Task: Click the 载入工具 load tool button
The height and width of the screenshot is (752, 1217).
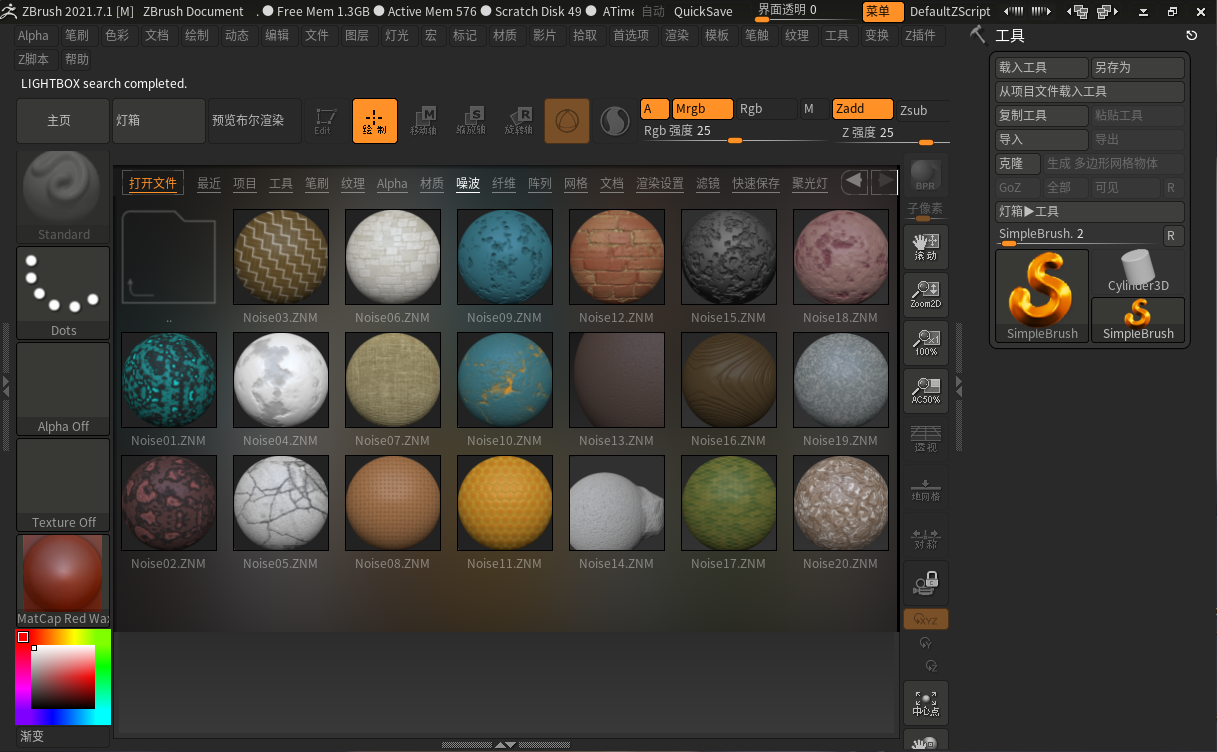Action: [x=1041, y=68]
